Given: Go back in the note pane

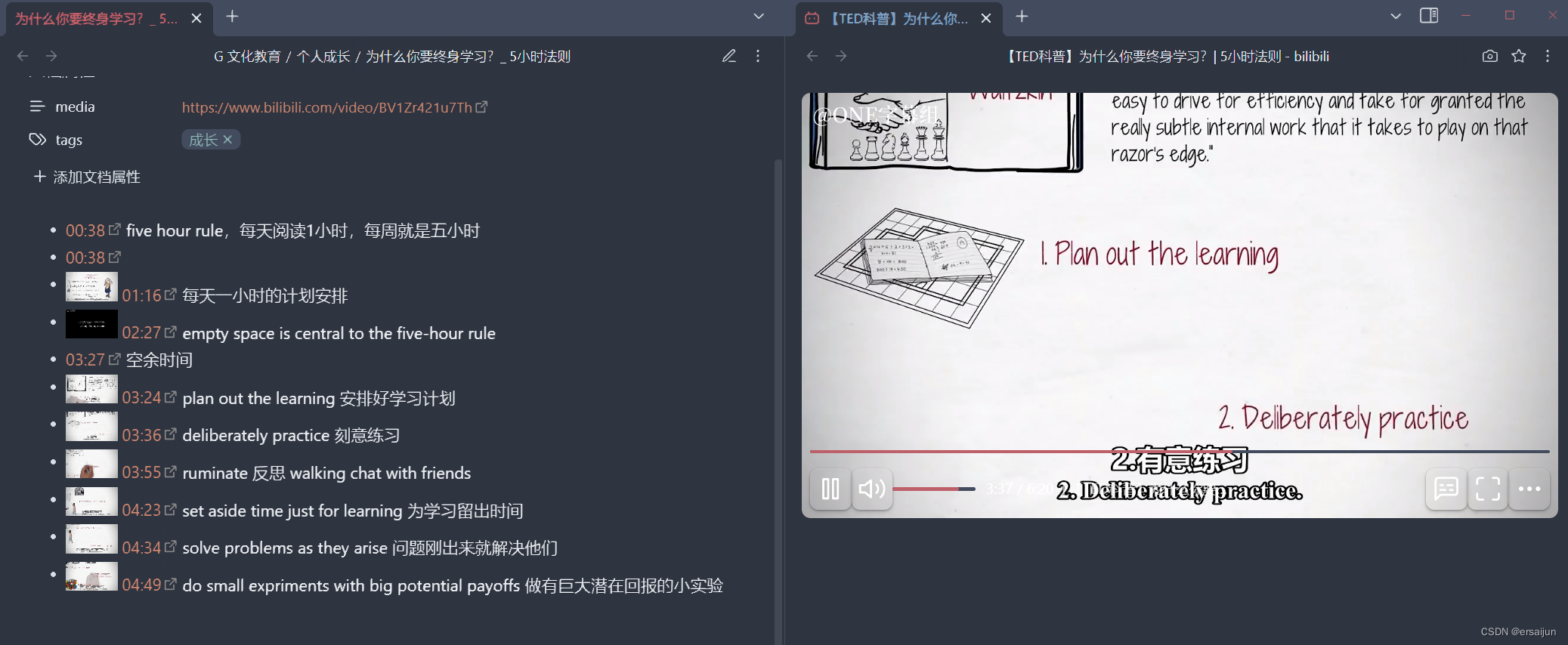Looking at the screenshot, I should [23, 56].
